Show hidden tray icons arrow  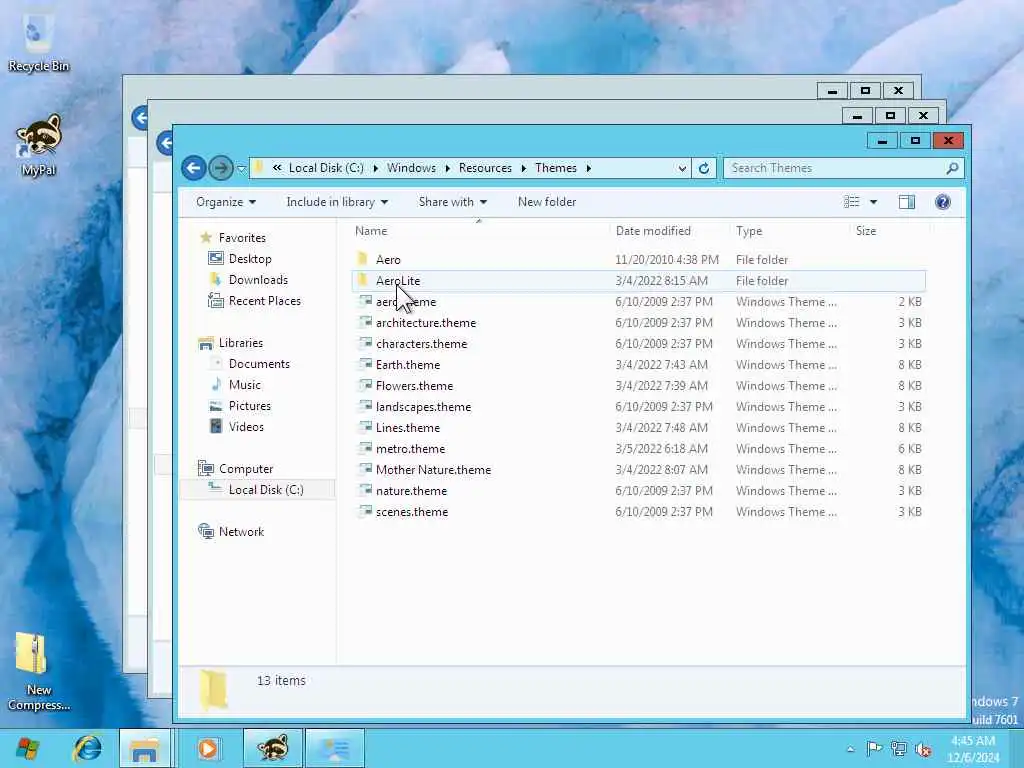850,749
